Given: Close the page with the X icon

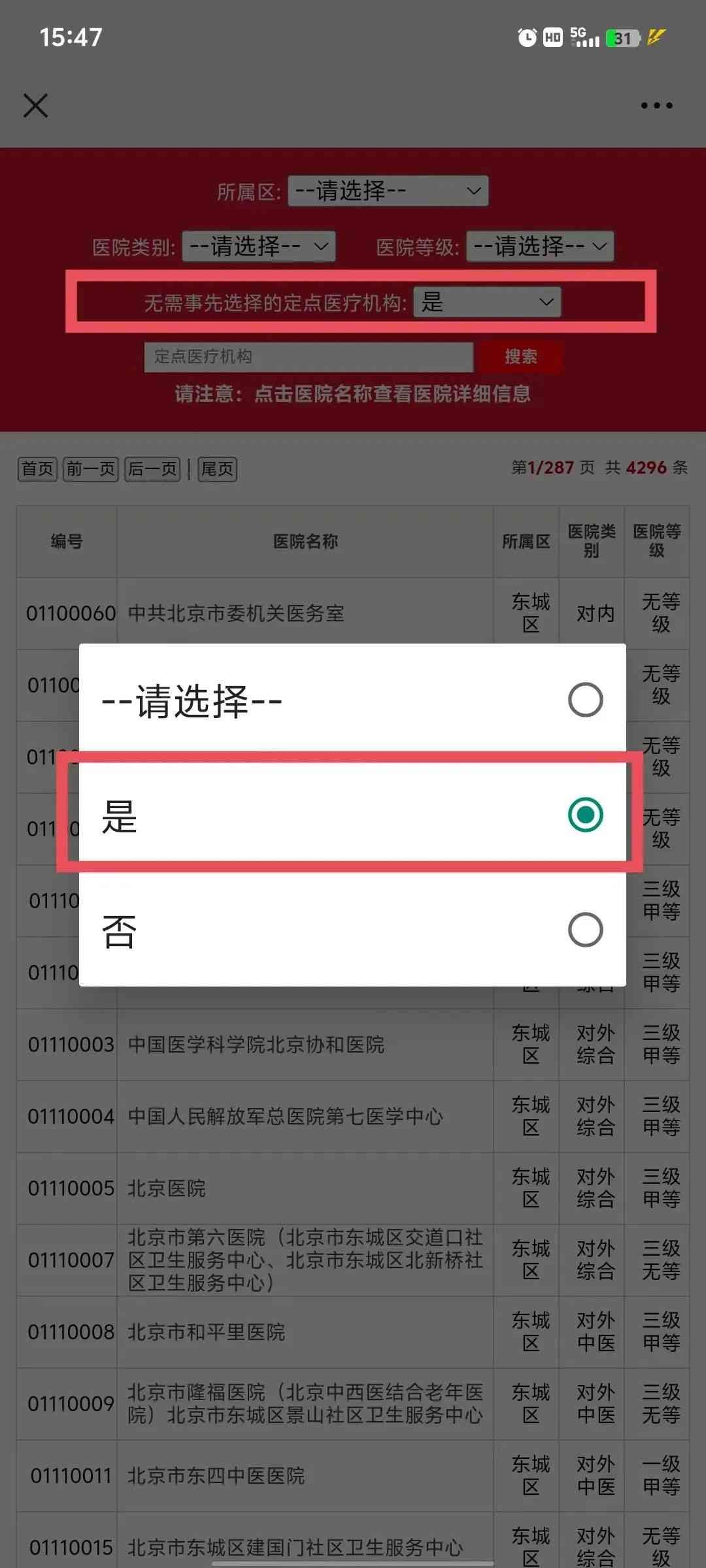Looking at the screenshot, I should [x=35, y=105].
